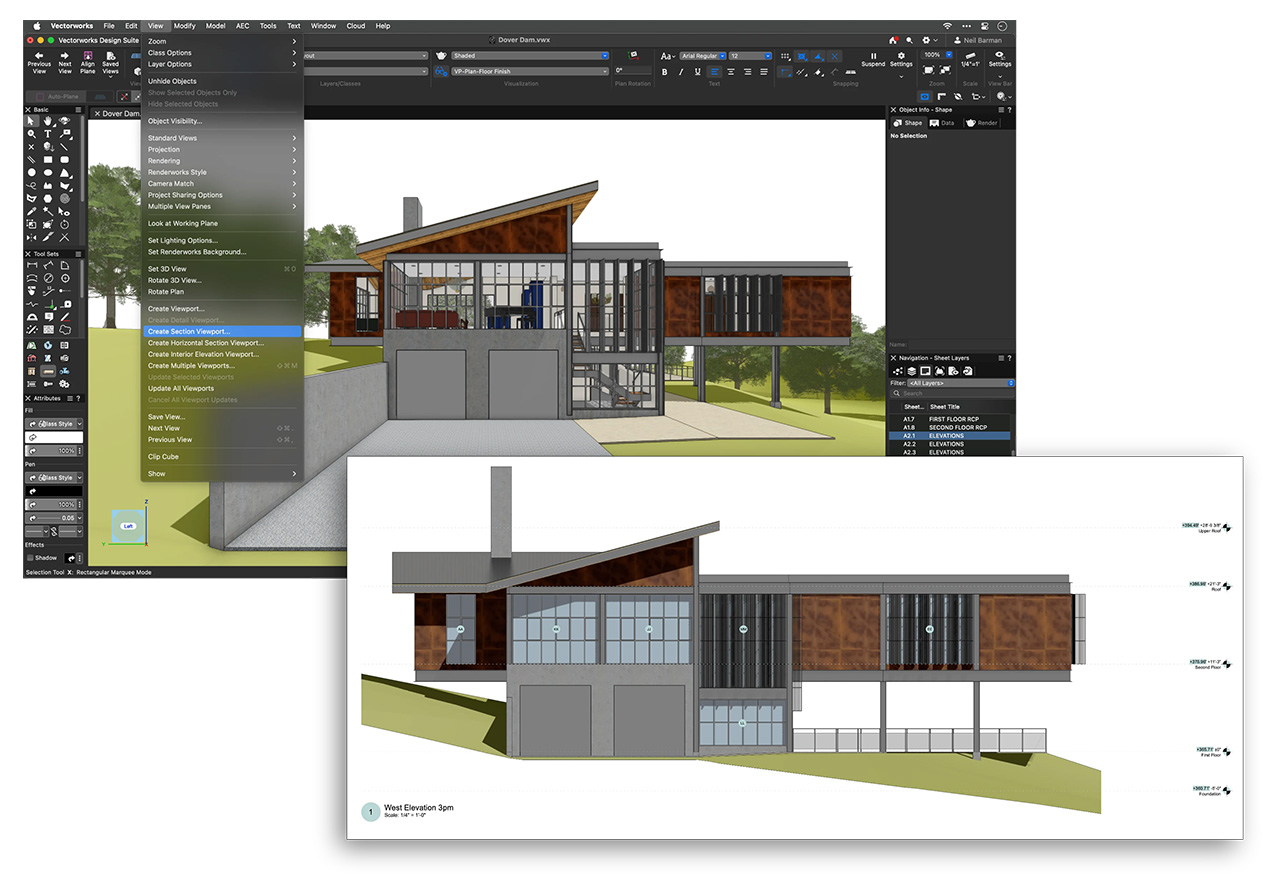Select the Rounded Rectangle tool
This screenshot has height=893, width=1280.
[64, 160]
